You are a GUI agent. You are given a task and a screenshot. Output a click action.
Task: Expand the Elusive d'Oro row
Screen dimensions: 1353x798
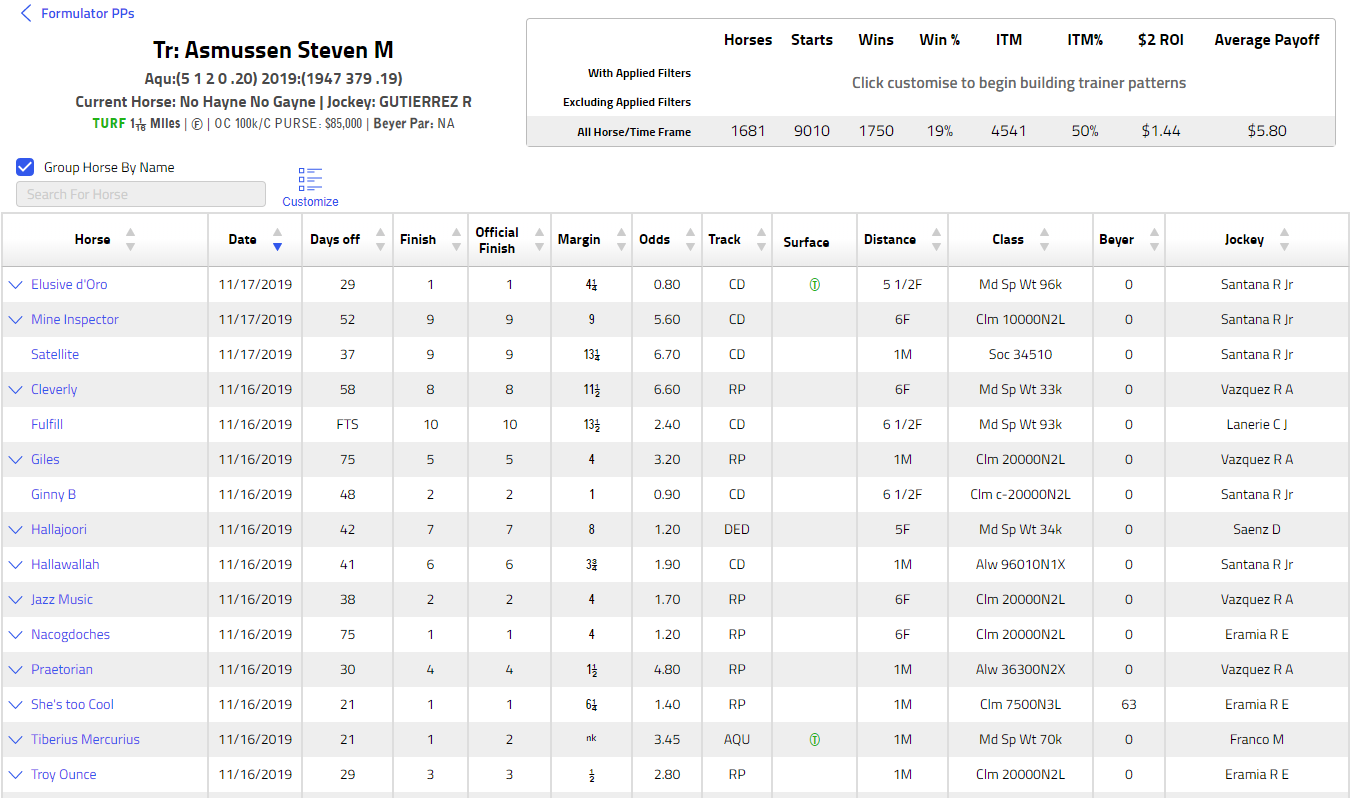[x=15, y=285]
